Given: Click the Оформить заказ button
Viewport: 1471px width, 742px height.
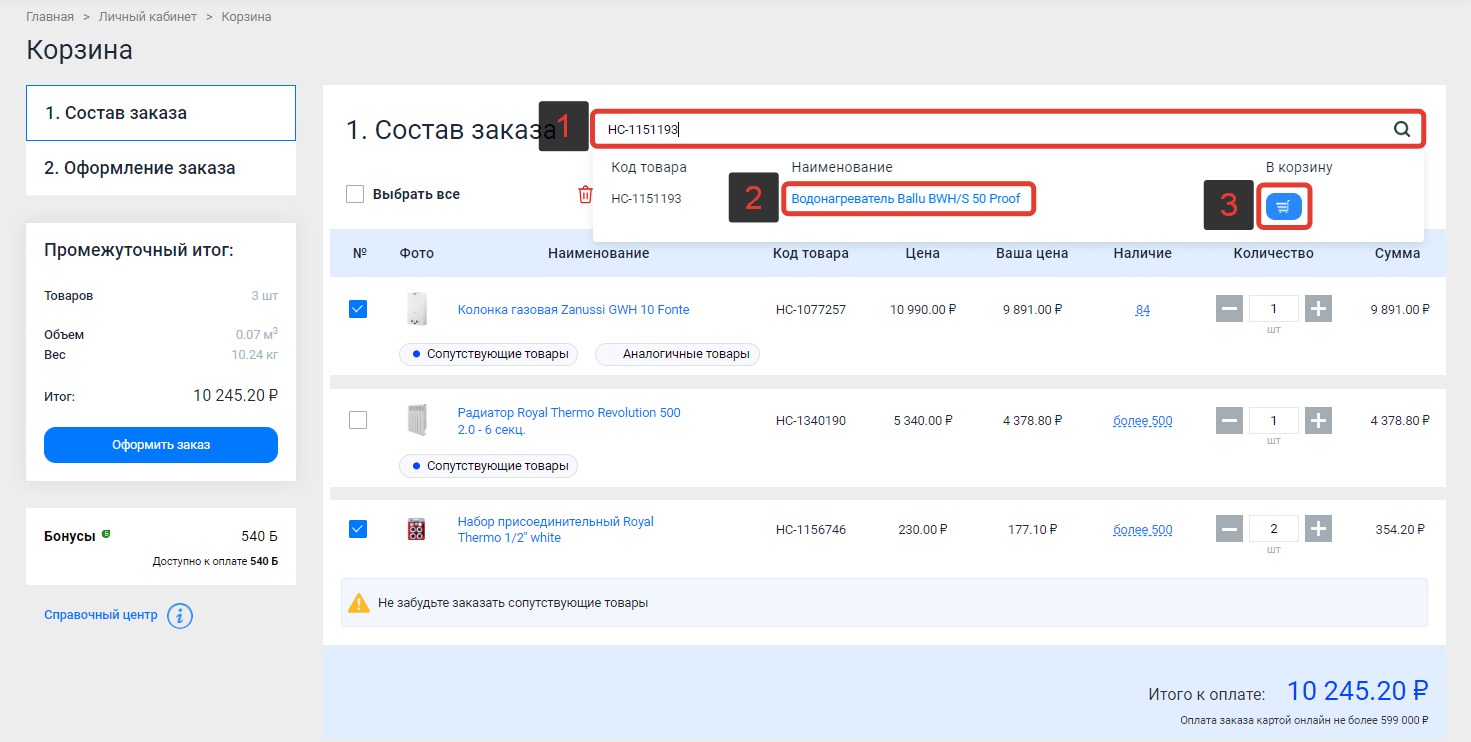Looking at the screenshot, I should click(161, 445).
